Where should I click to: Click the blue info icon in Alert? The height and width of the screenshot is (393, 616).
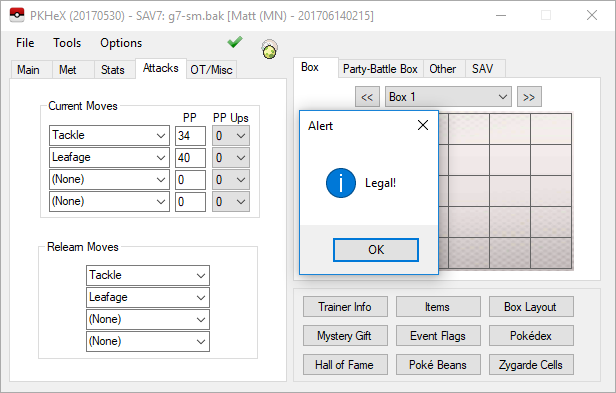click(x=341, y=183)
